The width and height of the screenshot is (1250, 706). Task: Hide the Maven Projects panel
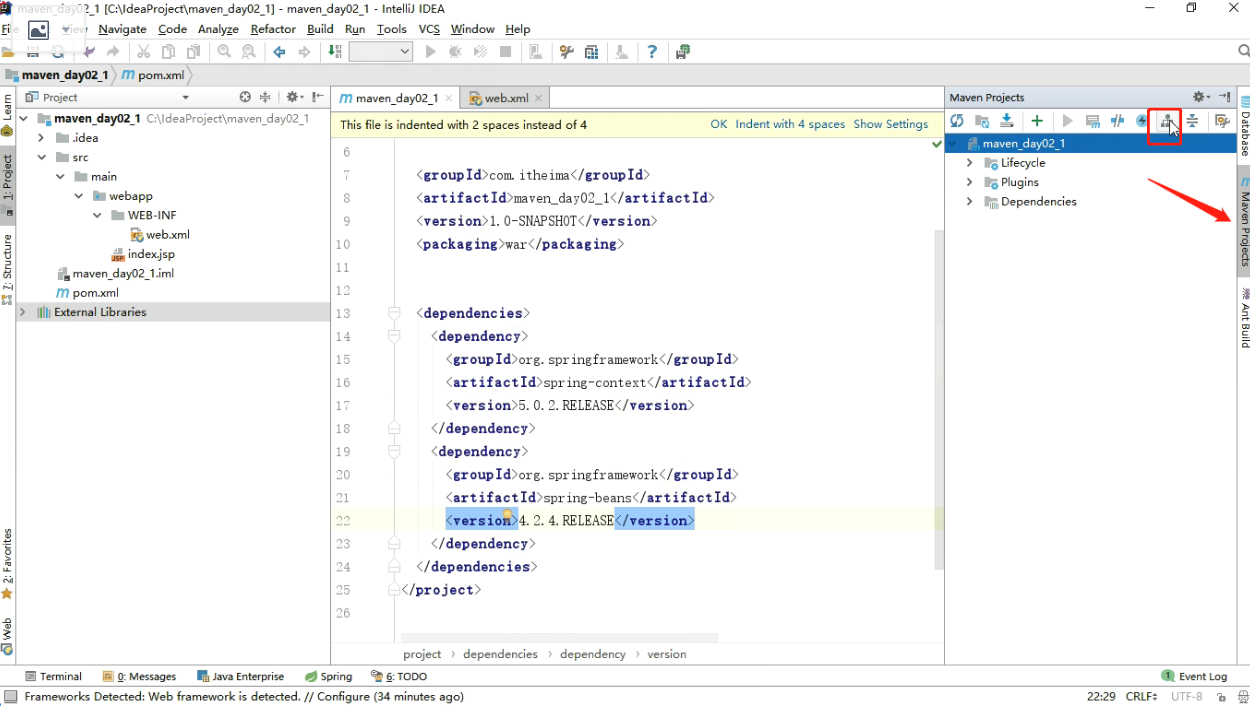(1225, 97)
